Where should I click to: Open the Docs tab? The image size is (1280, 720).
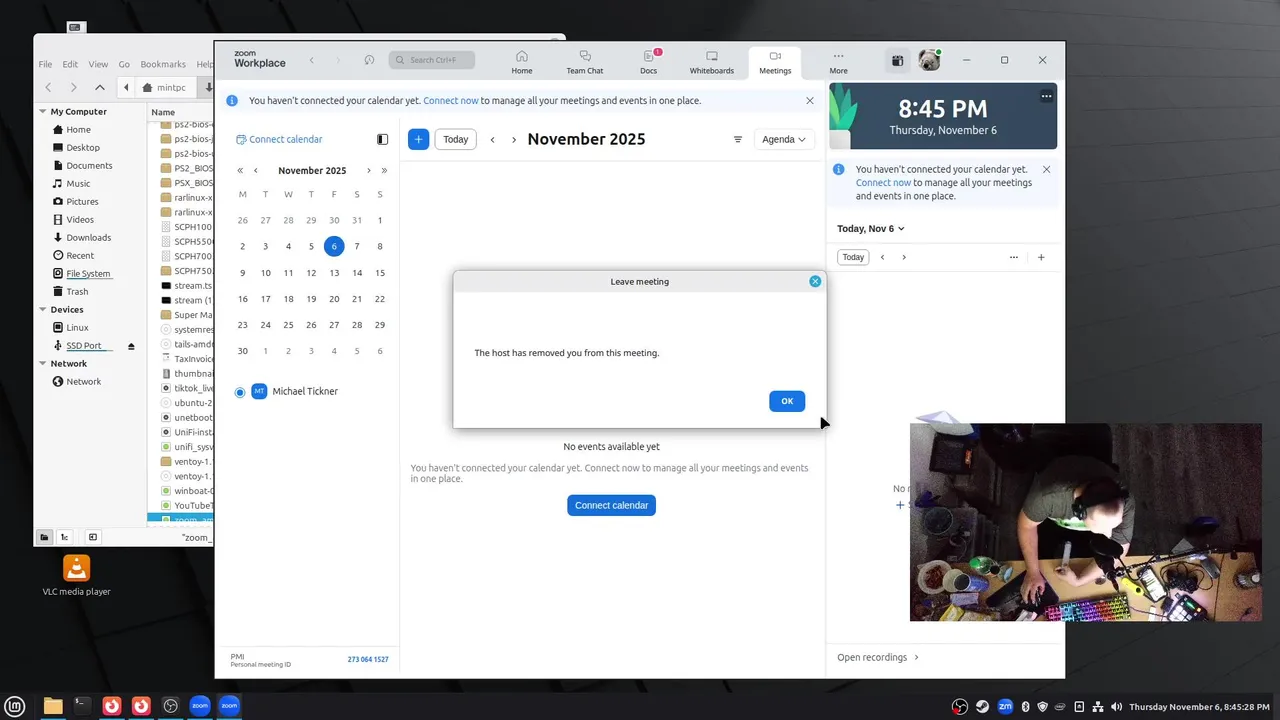point(649,62)
